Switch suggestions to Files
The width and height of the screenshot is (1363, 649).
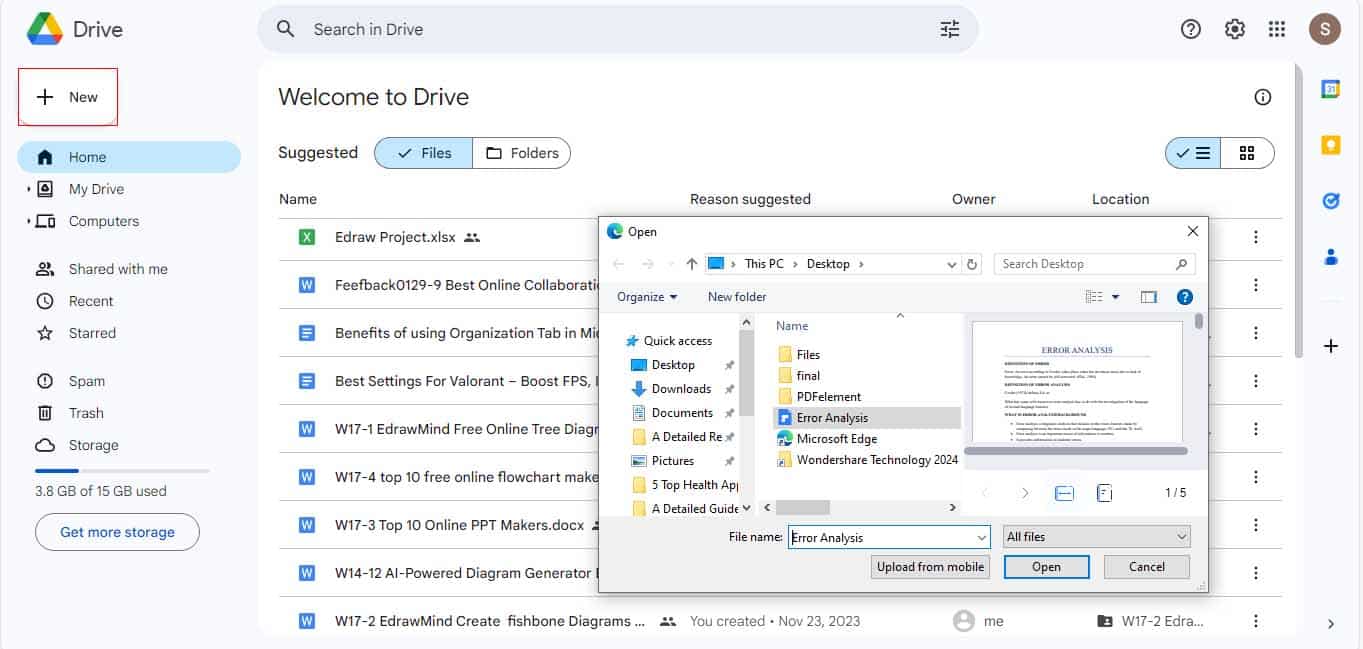point(424,153)
